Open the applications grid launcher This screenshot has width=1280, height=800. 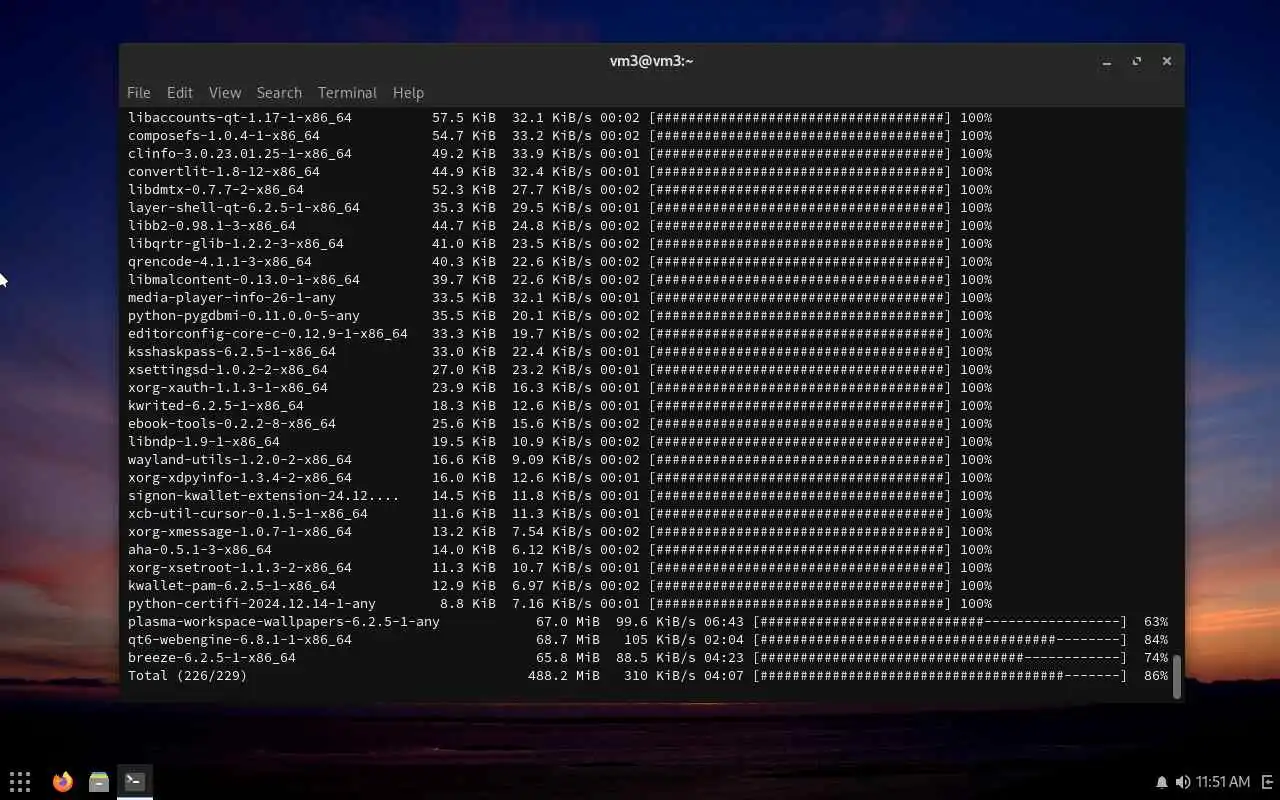(x=20, y=782)
